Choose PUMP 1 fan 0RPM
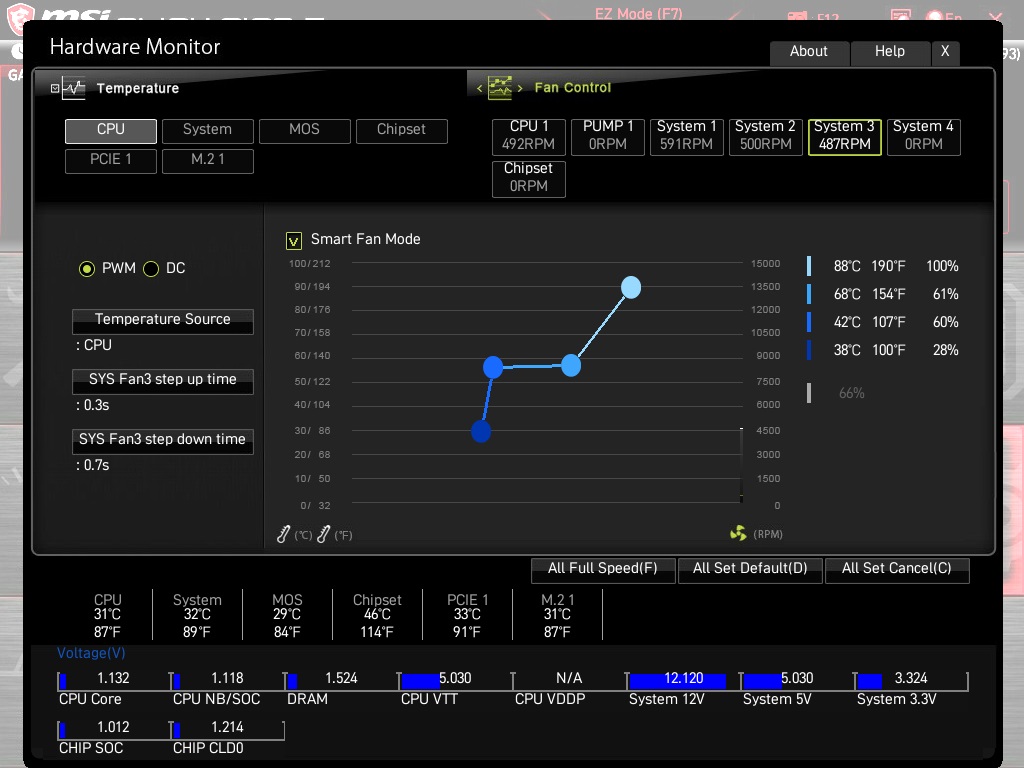 (608, 136)
